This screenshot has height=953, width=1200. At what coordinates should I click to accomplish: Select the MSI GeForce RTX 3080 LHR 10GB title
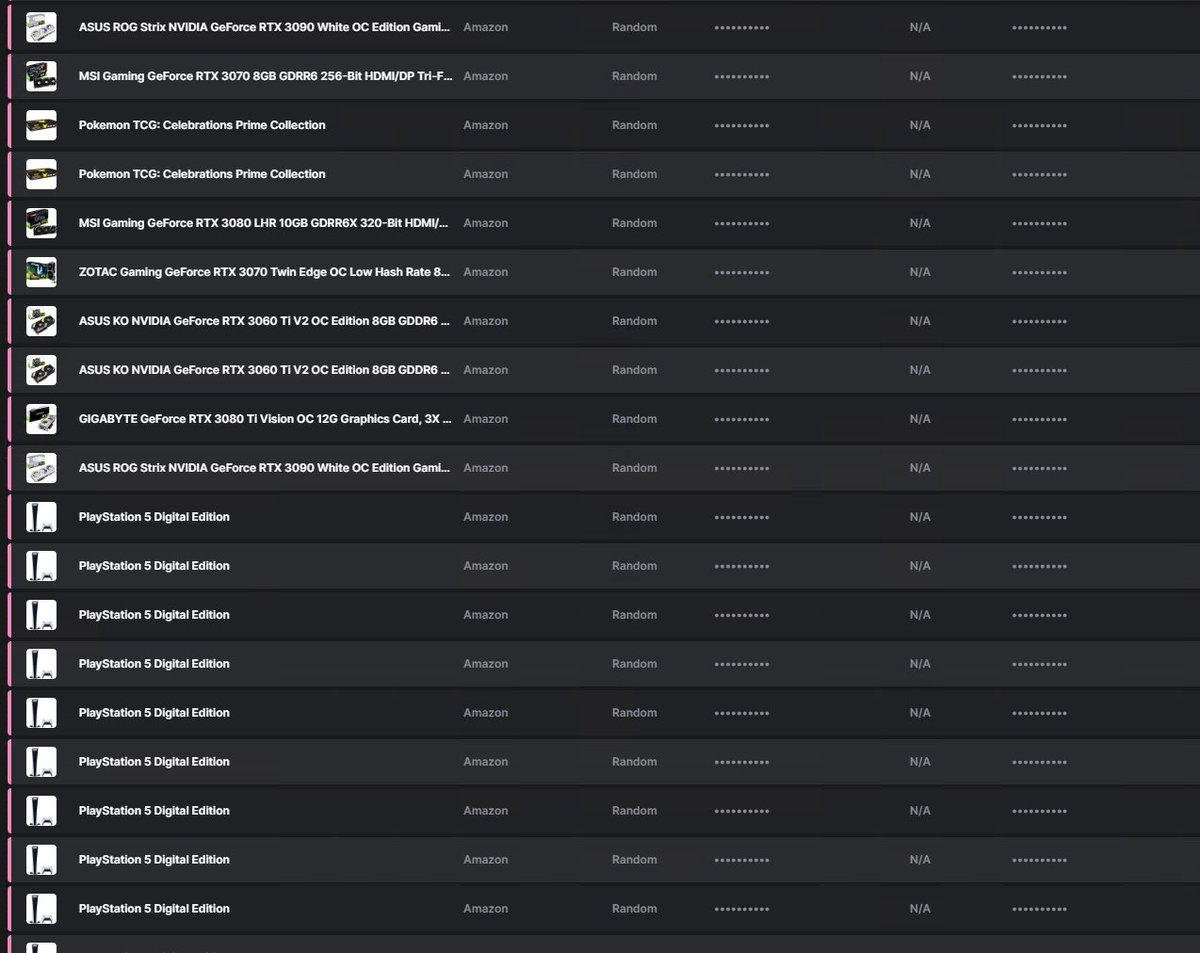[264, 223]
